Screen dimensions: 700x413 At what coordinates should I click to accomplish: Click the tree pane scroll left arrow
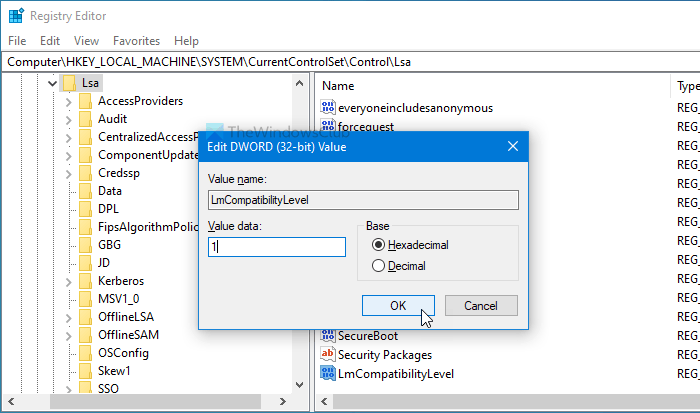(x=11, y=401)
